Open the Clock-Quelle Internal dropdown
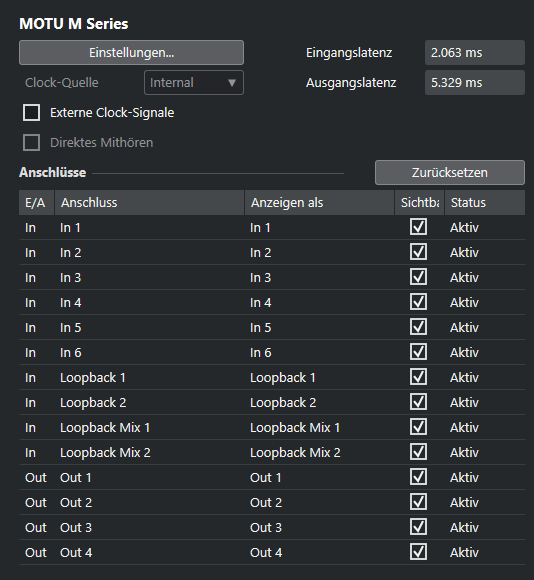The height and width of the screenshot is (580, 534). click(194, 82)
